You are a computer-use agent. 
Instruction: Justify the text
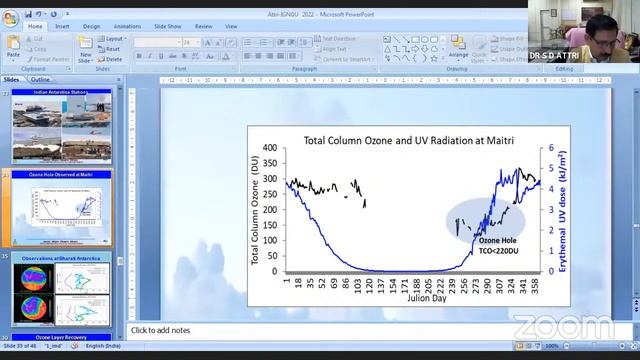pos(280,56)
